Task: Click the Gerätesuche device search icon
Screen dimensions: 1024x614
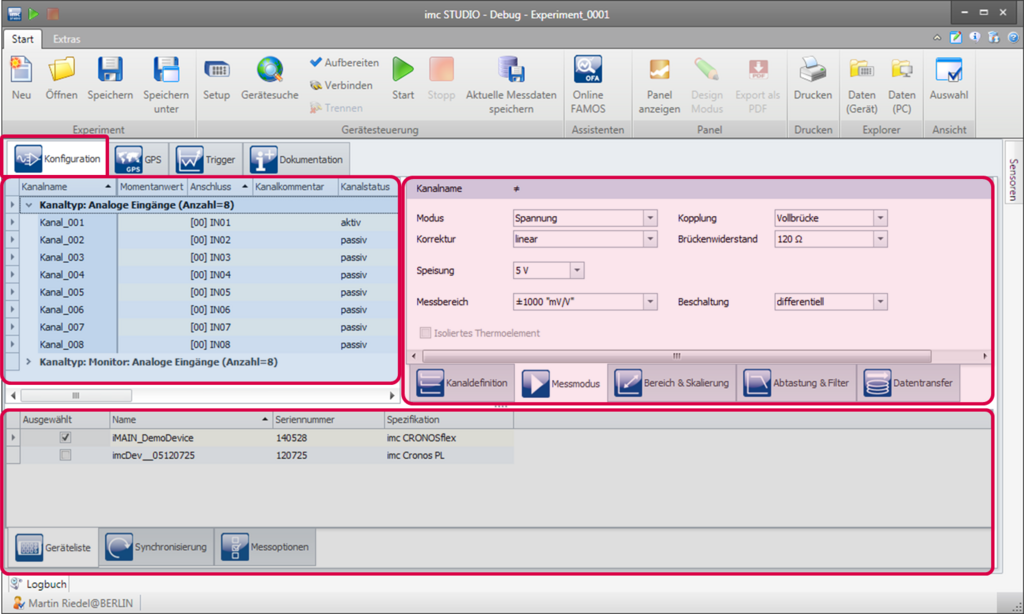Action: 269,70
